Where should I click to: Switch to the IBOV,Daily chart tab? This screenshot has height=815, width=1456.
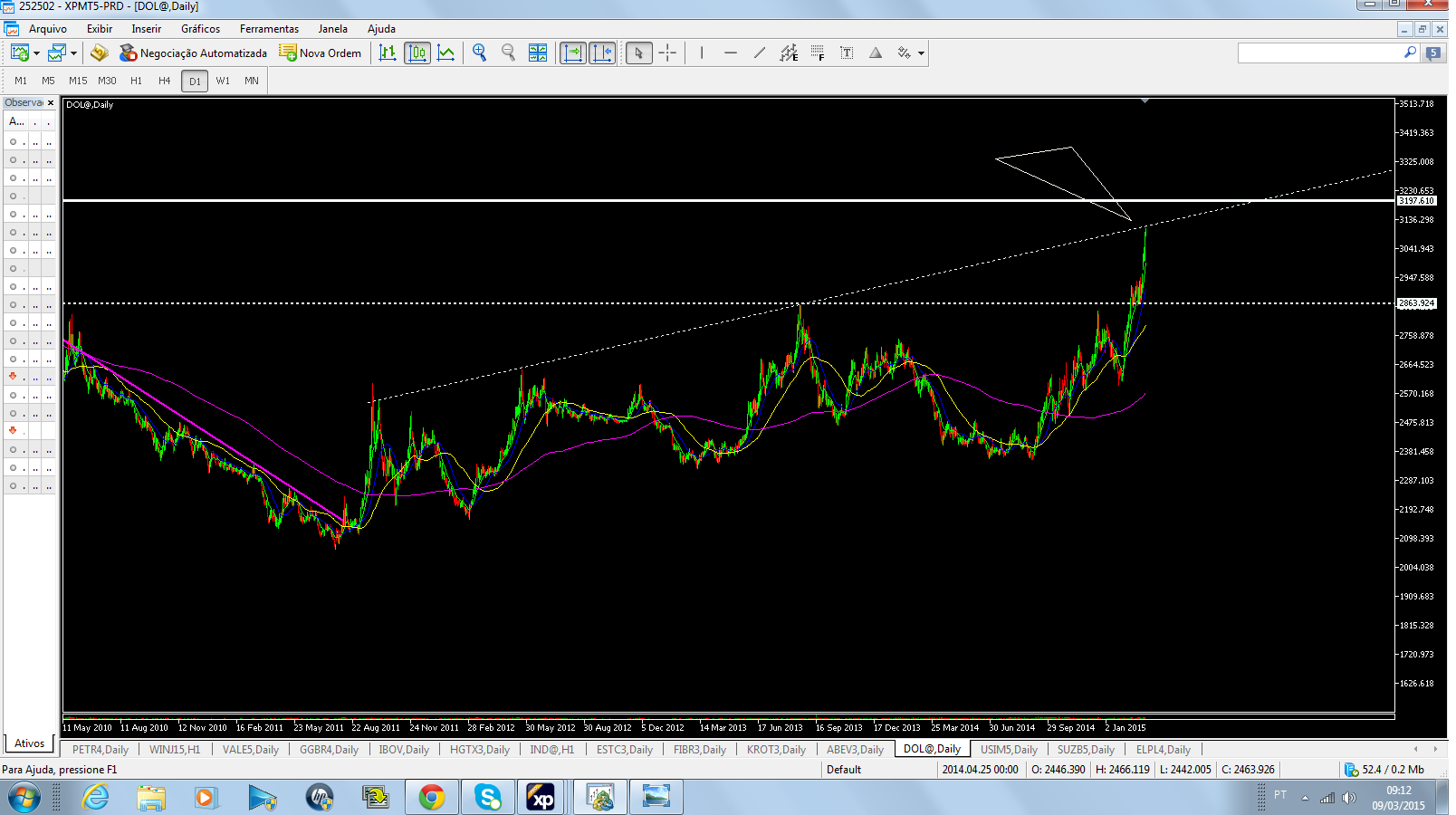click(x=404, y=749)
